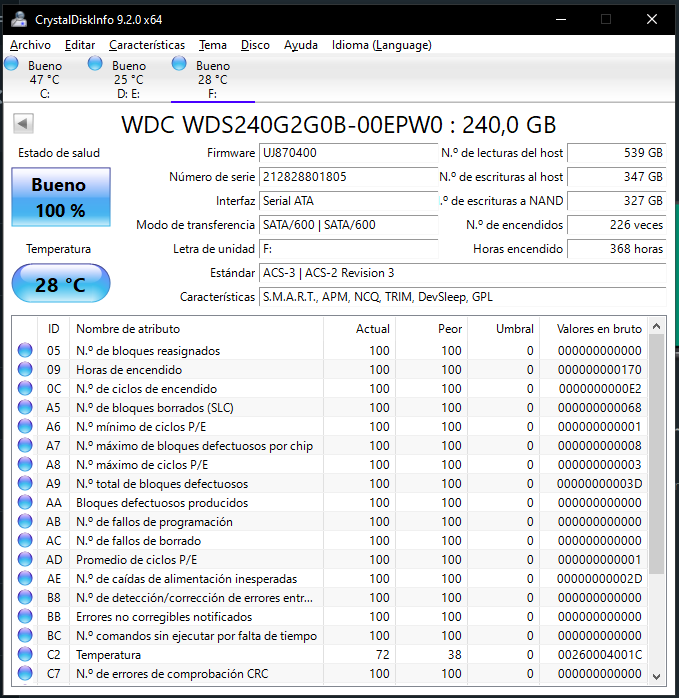Click the 28 °C temperature button
Viewport: 679px width, 698px height.
tap(61, 284)
